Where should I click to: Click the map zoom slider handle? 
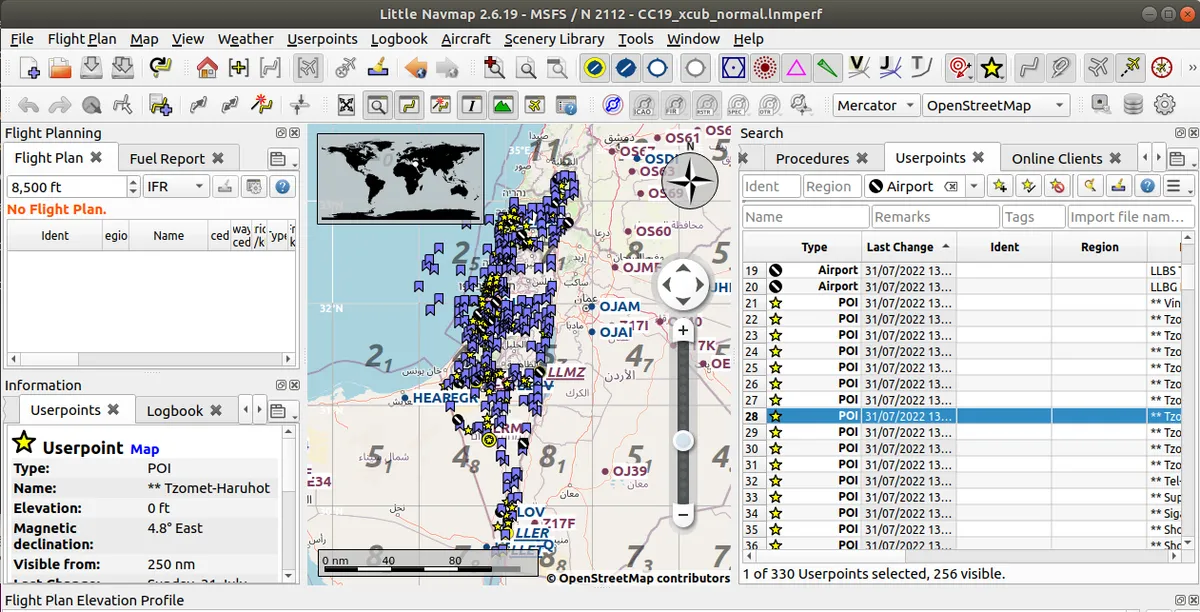point(683,440)
